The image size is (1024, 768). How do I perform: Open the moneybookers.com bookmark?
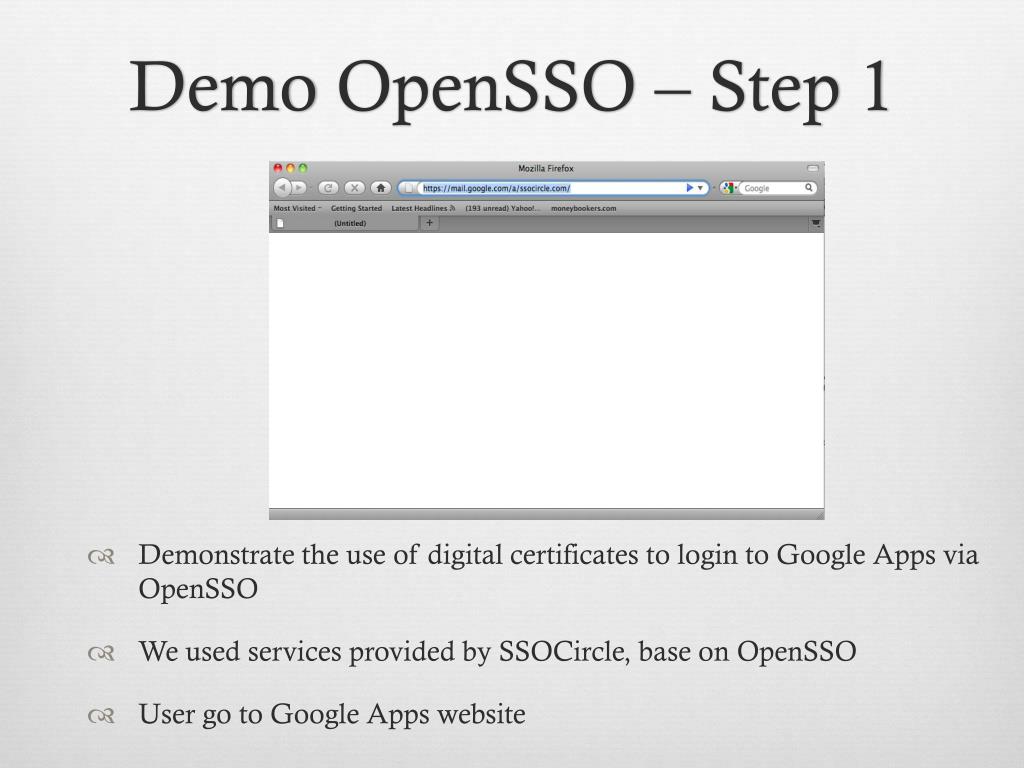click(x=583, y=208)
